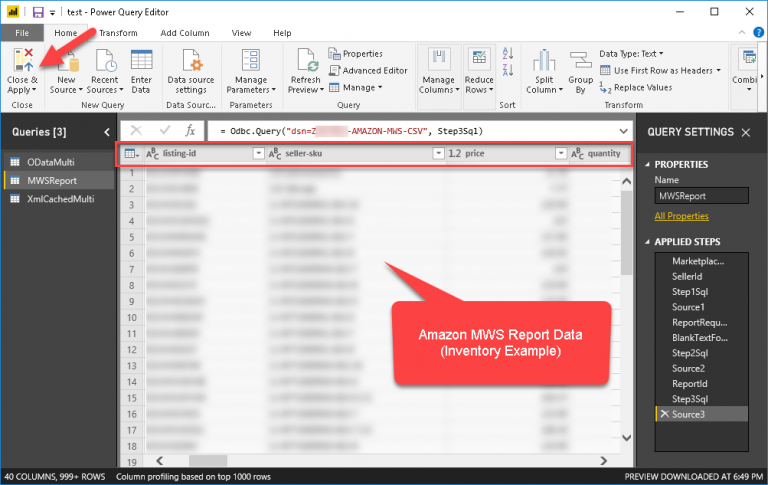Select the quantity column header
The width and height of the screenshot is (768, 485).
click(600, 153)
